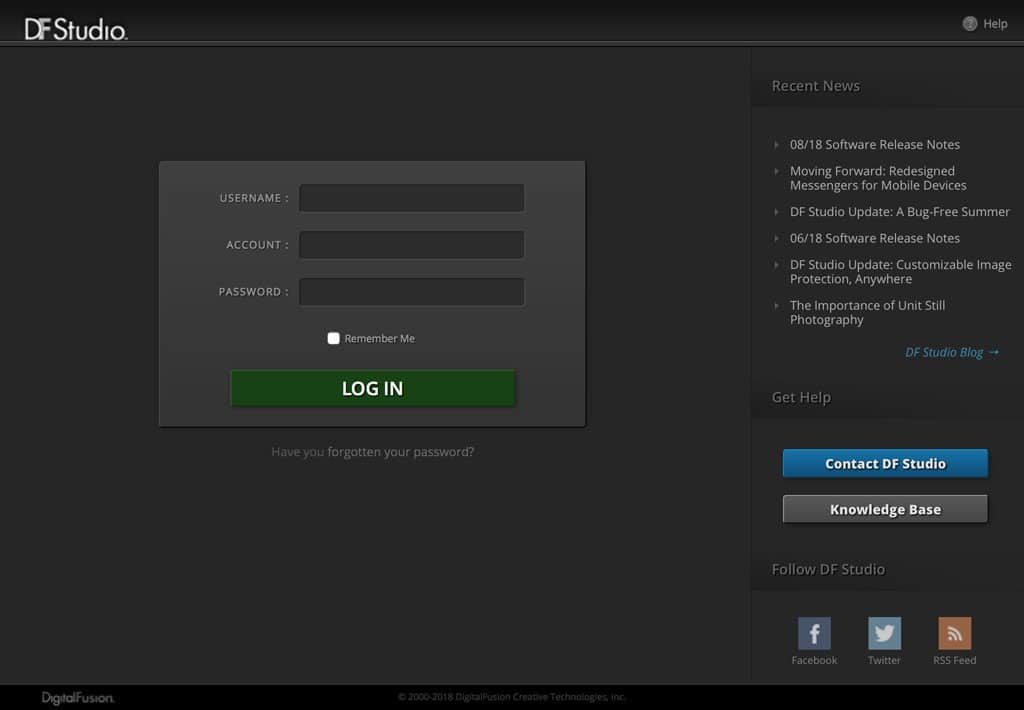
Task: Expand the Importance of Unit Still Photography item
Action: pyautogui.click(x=866, y=312)
